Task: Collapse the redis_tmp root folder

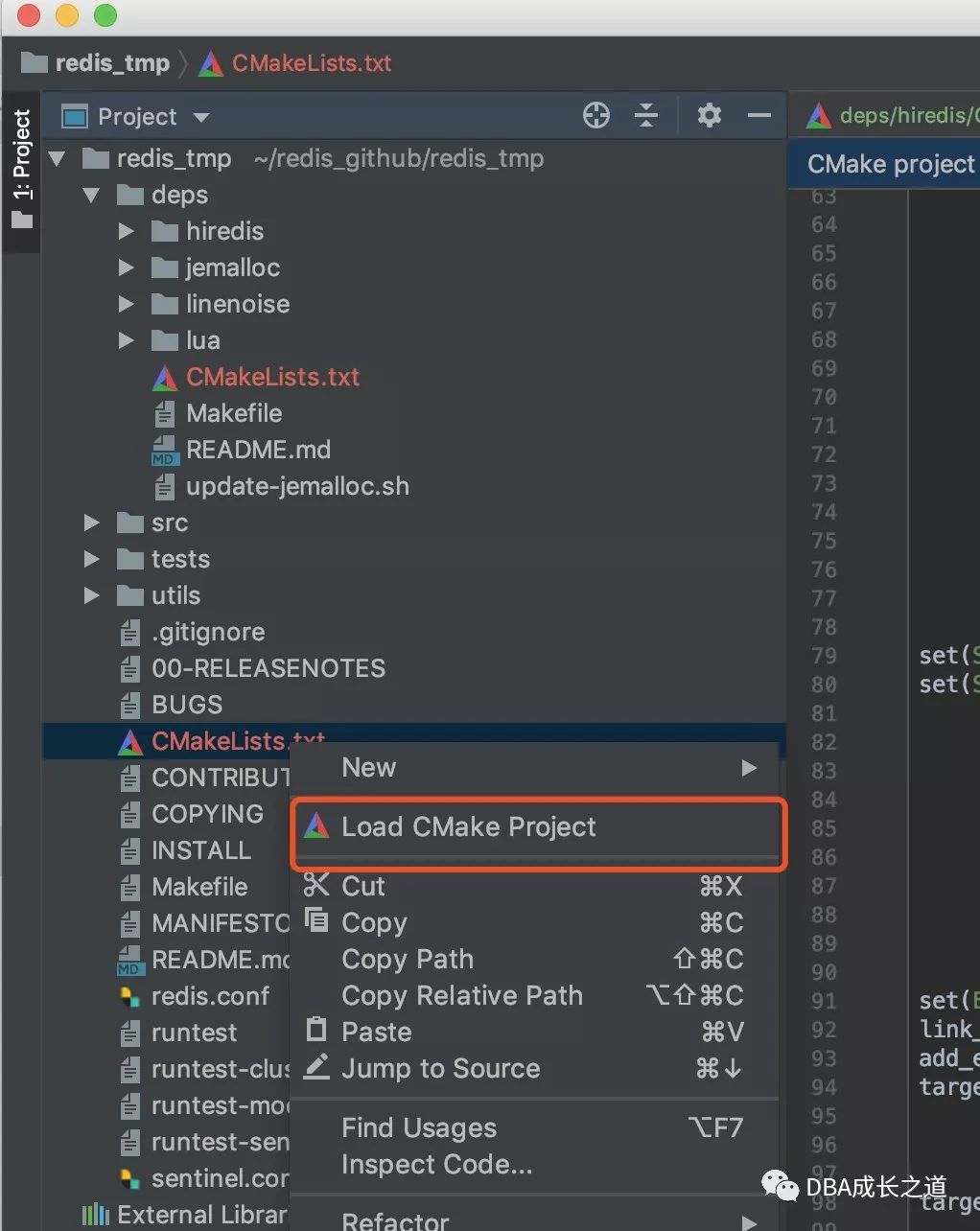Action: click(58, 159)
